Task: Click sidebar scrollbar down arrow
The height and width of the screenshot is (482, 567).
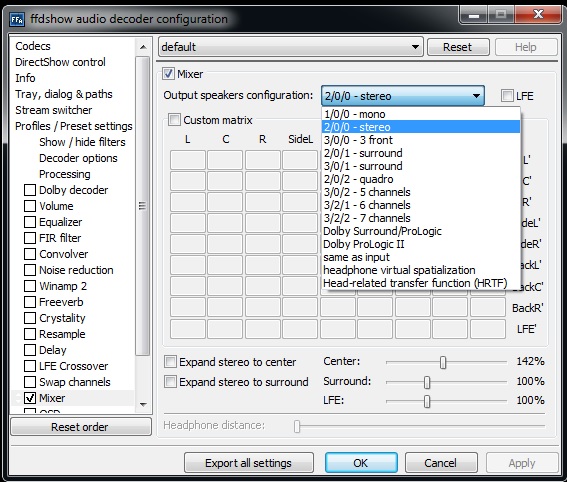Action: [x=143, y=404]
